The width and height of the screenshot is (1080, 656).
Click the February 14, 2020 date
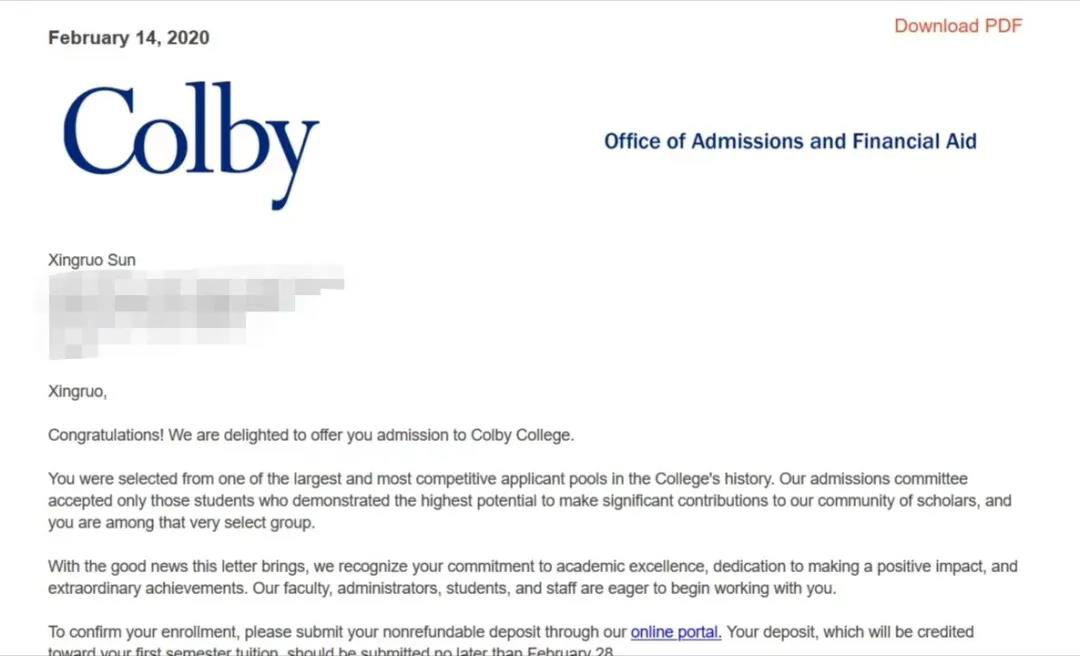[129, 38]
